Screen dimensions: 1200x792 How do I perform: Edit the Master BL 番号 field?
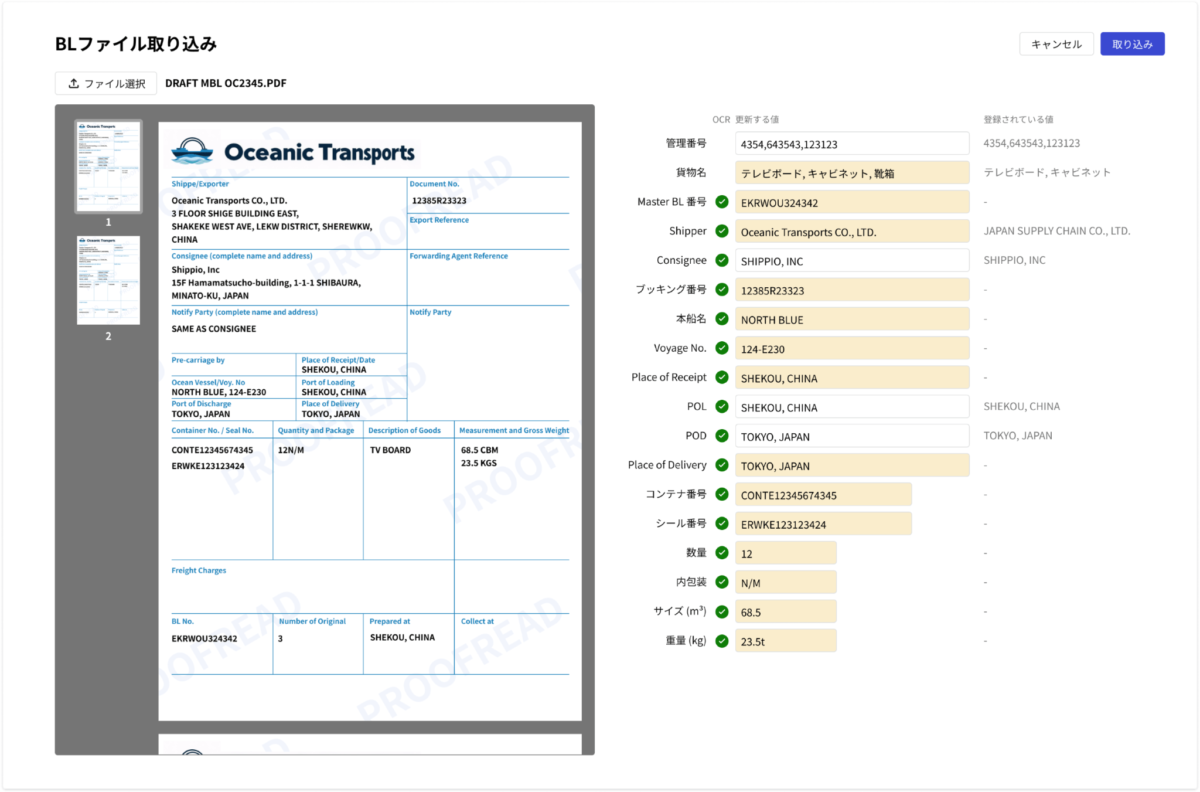(x=852, y=202)
